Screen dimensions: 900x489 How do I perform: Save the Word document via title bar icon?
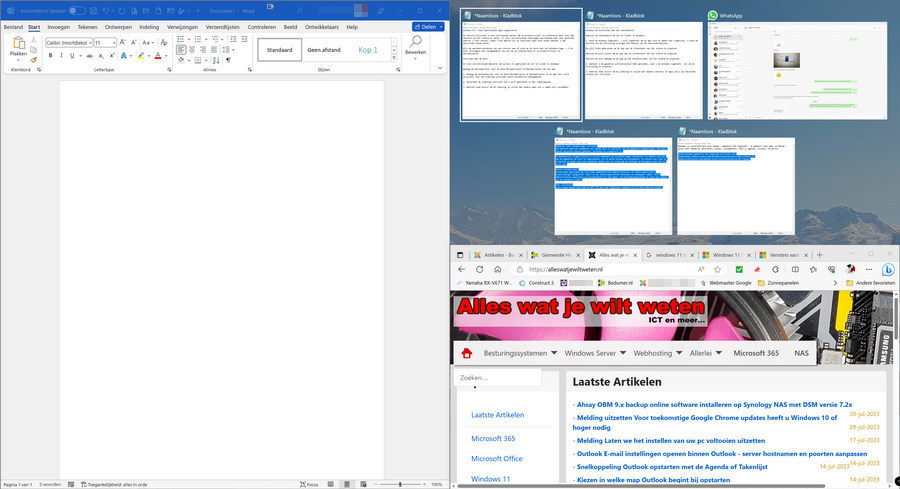point(94,11)
